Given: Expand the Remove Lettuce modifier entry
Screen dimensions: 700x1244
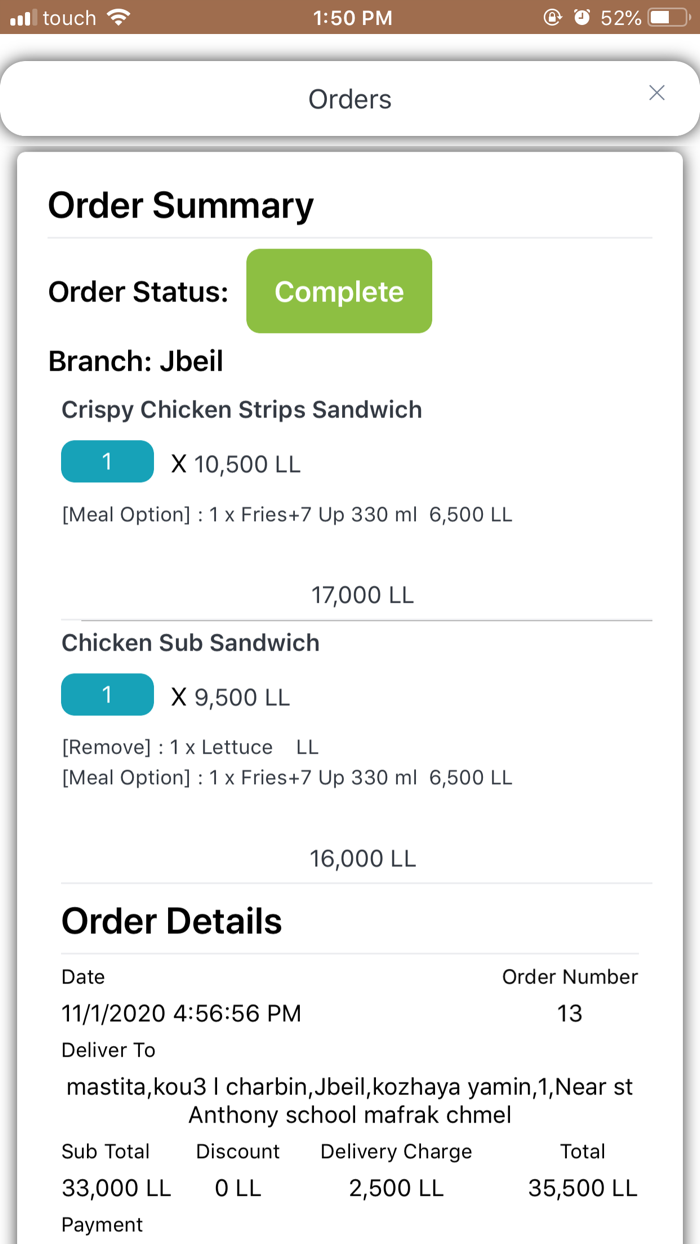Looking at the screenshot, I should (185, 746).
